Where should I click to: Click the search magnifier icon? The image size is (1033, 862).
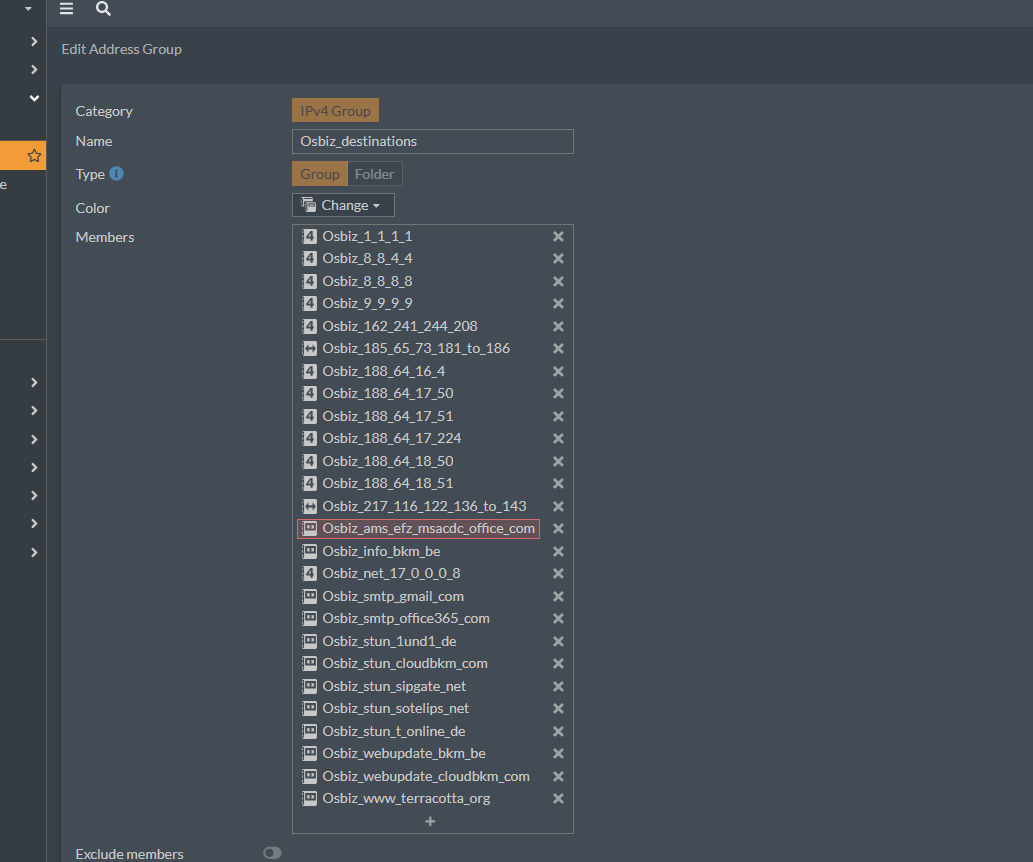tap(103, 9)
